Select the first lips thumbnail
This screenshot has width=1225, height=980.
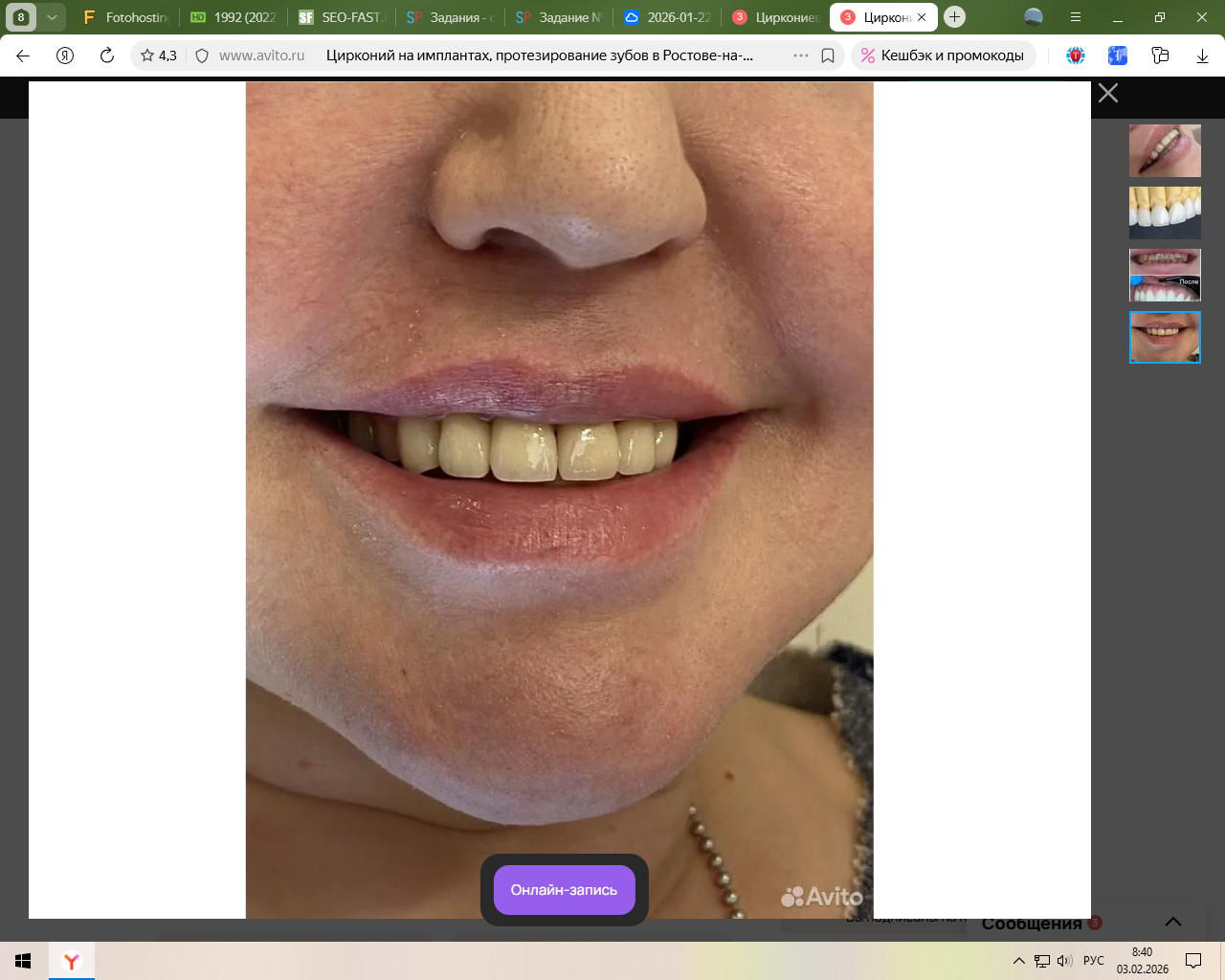click(1165, 150)
